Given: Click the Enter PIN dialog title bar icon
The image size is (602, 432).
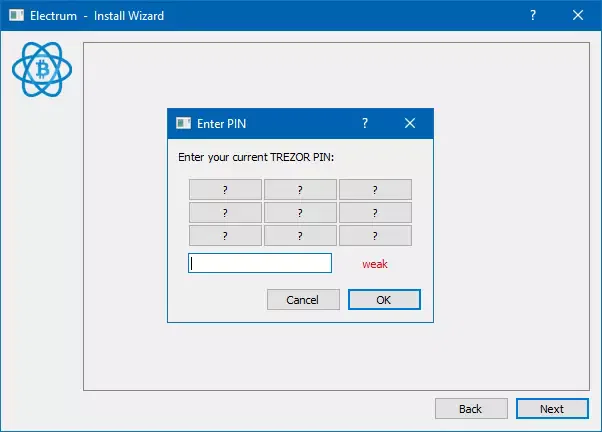Looking at the screenshot, I should [x=183, y=124].
